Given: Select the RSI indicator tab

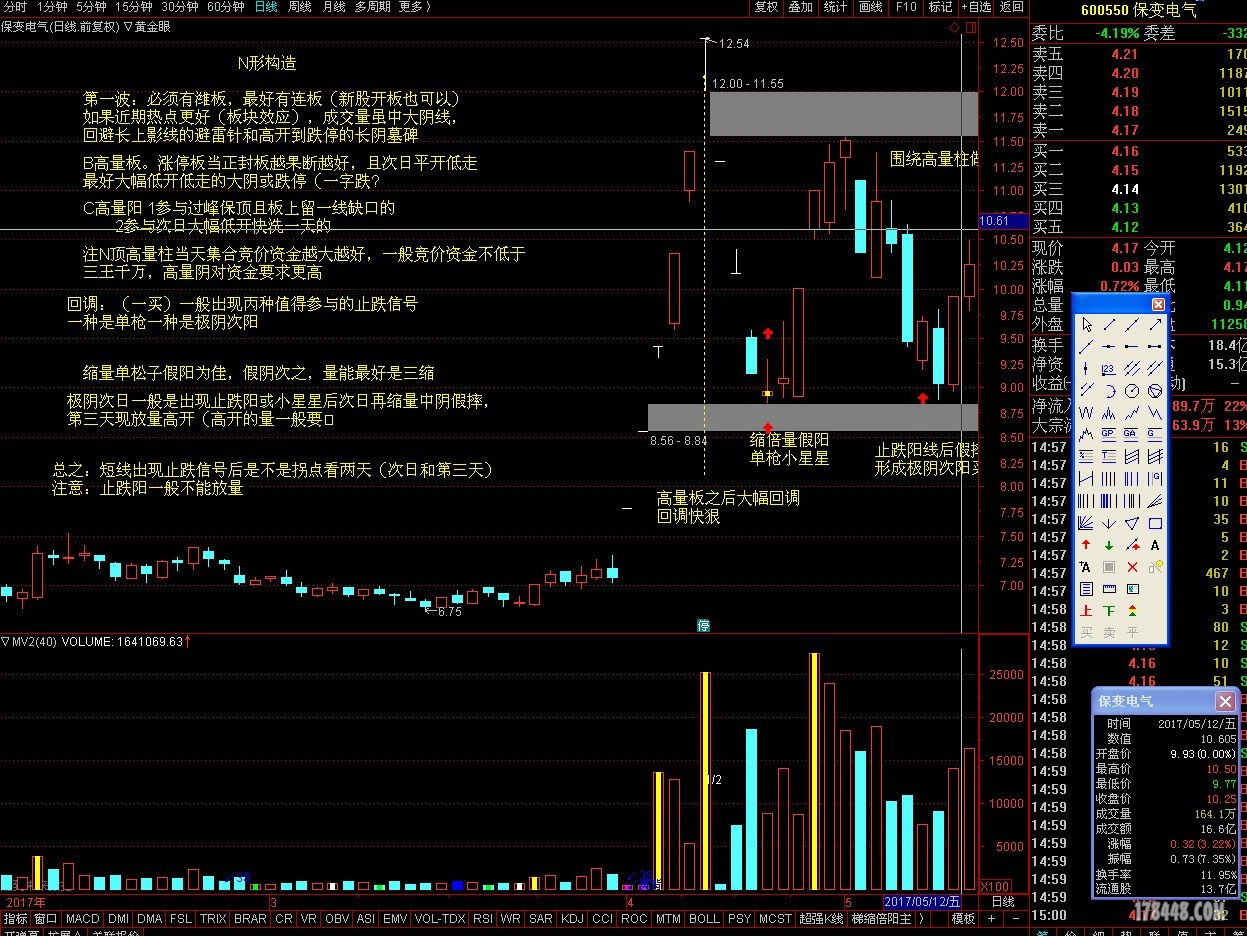Looking at the screenshot, I should point(483,918).
